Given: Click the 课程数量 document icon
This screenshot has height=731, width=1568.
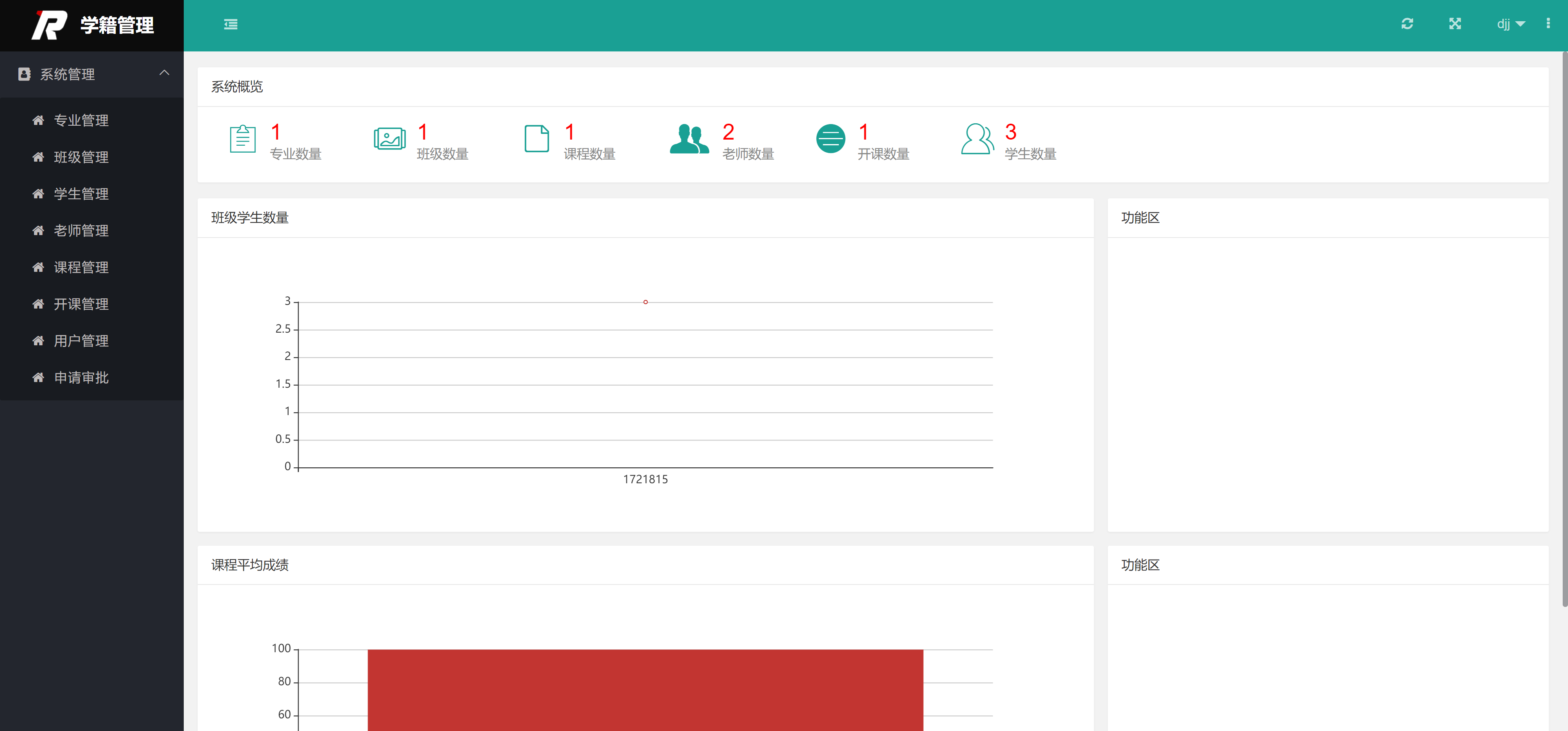Looking at the screenshot, I should (x=536, y=139).
